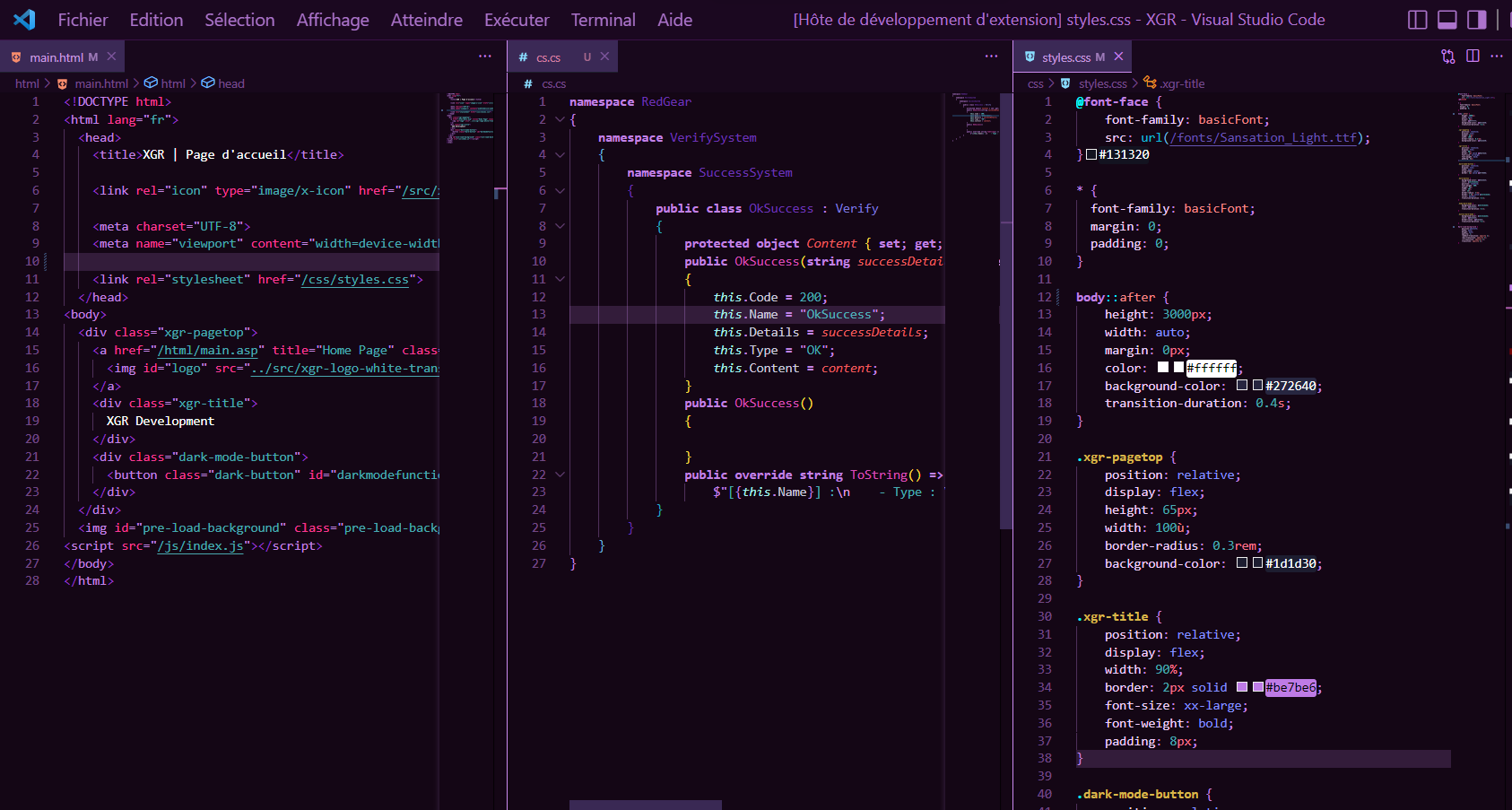Open the css folder breadcrumb
Image resolution: width=1512 pixels, height=810 pixels.
click(1035, 83)
